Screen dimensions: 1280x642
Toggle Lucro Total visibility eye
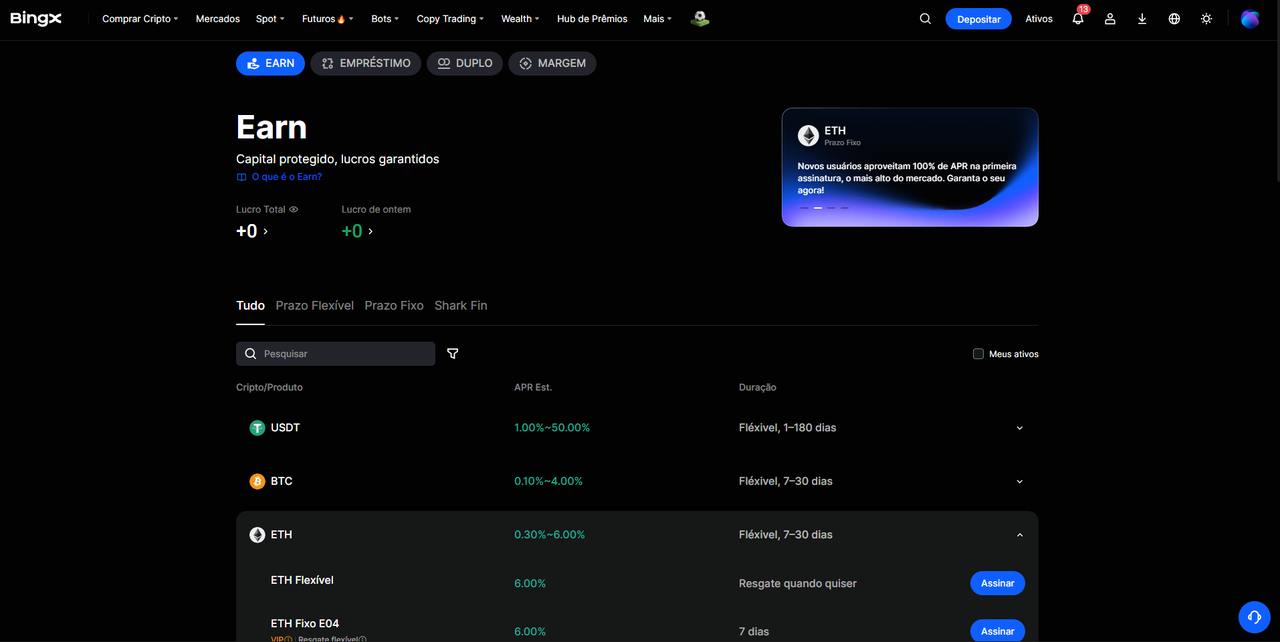294,210
